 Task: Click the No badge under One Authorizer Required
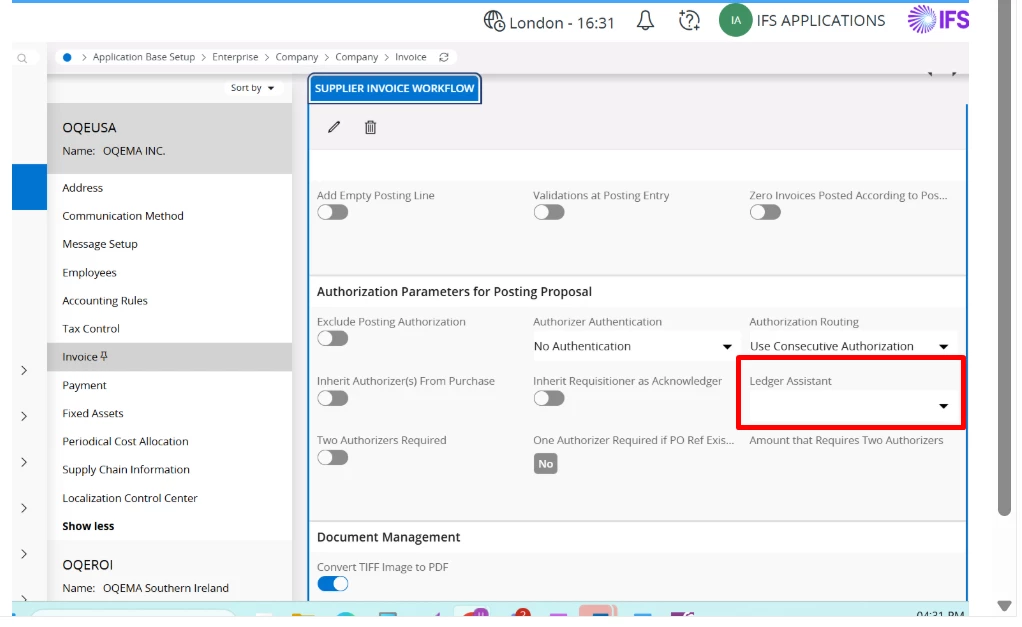tap(546, 464)
